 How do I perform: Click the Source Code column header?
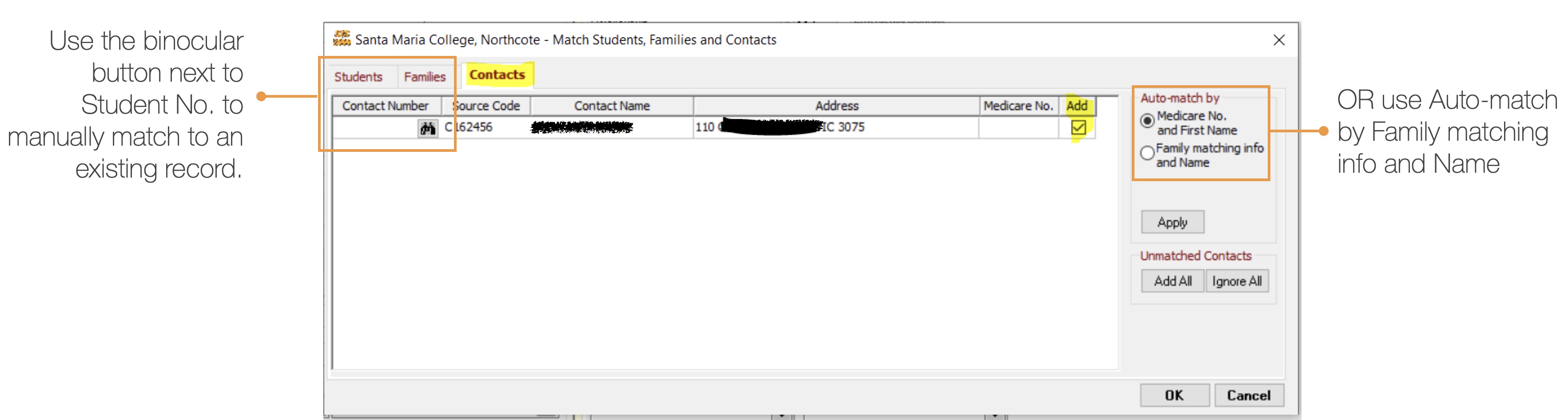(x=487, y=106)
